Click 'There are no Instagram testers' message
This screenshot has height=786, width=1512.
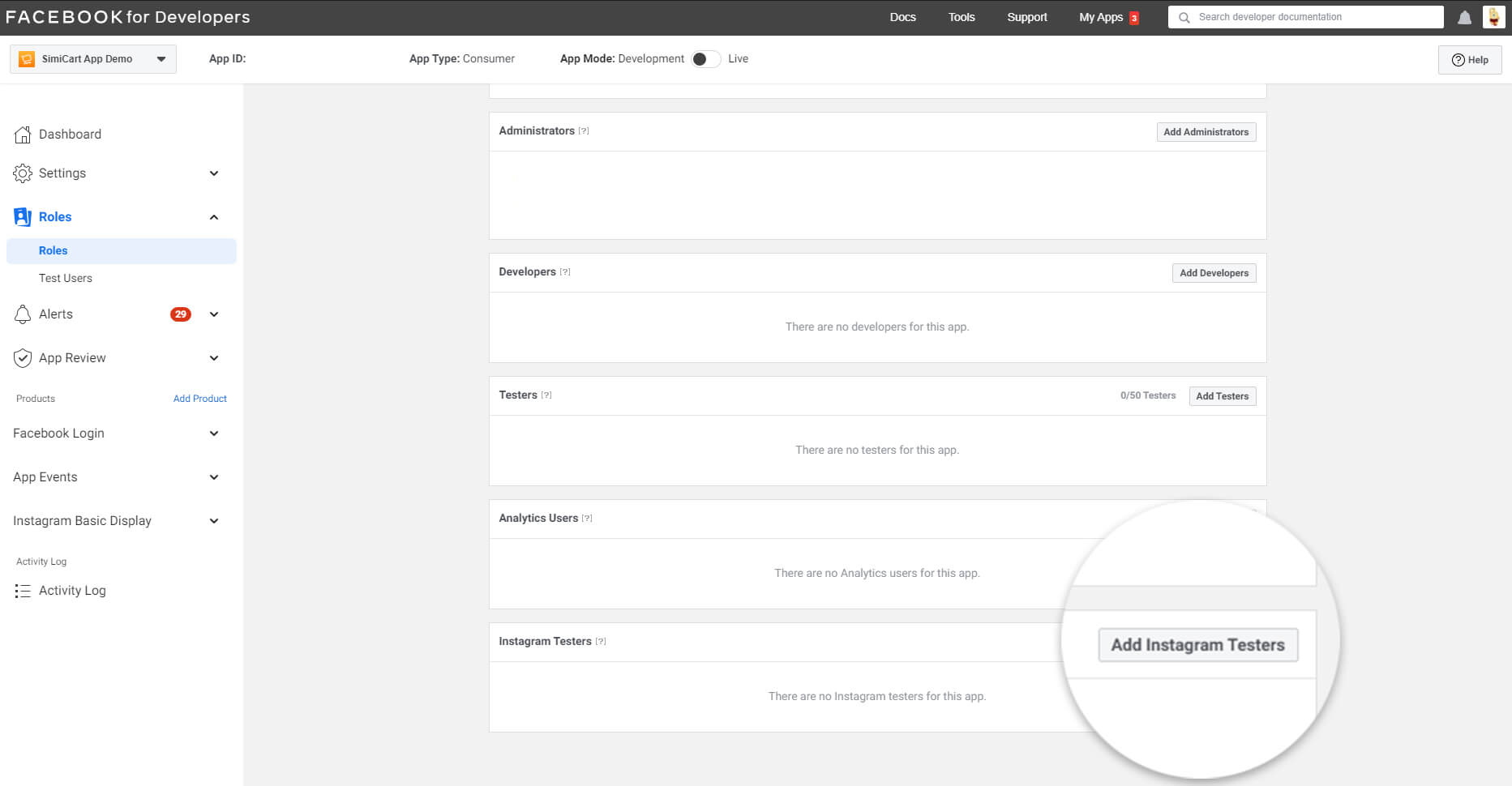[x=877, y=697]
